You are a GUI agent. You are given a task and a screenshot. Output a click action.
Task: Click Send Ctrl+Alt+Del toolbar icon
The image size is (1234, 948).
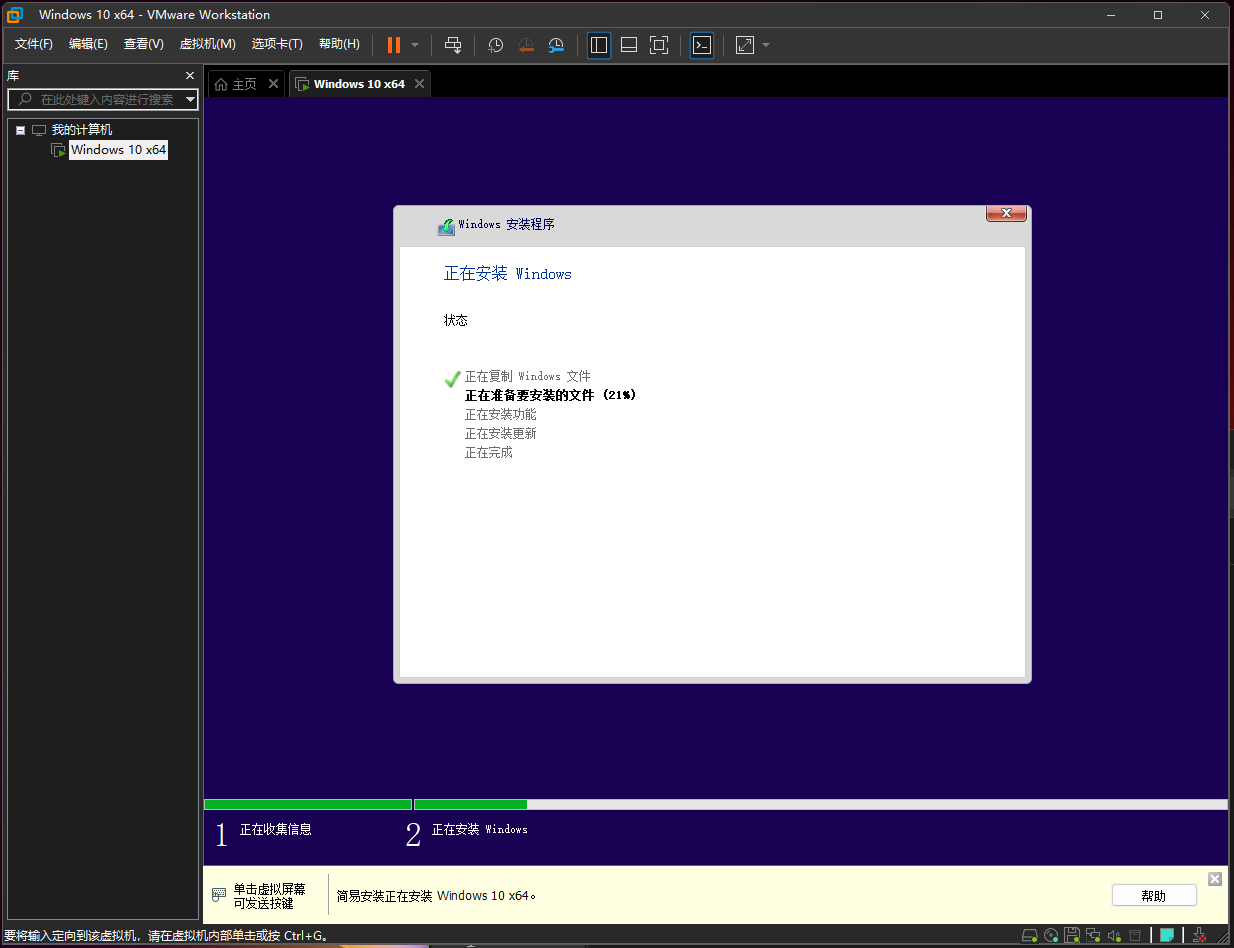pos(453,45)
